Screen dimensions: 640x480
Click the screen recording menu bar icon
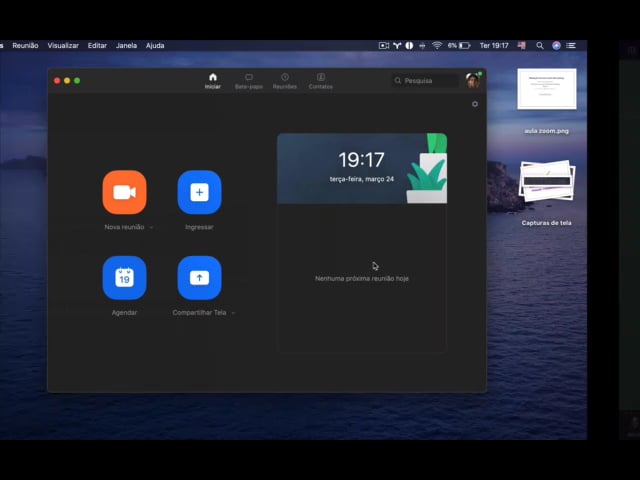point(384,46)
